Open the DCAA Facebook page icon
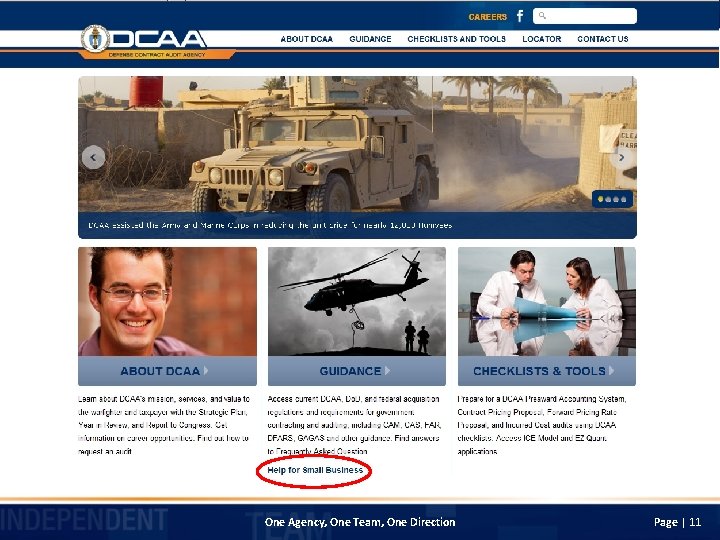 (520, 16)
